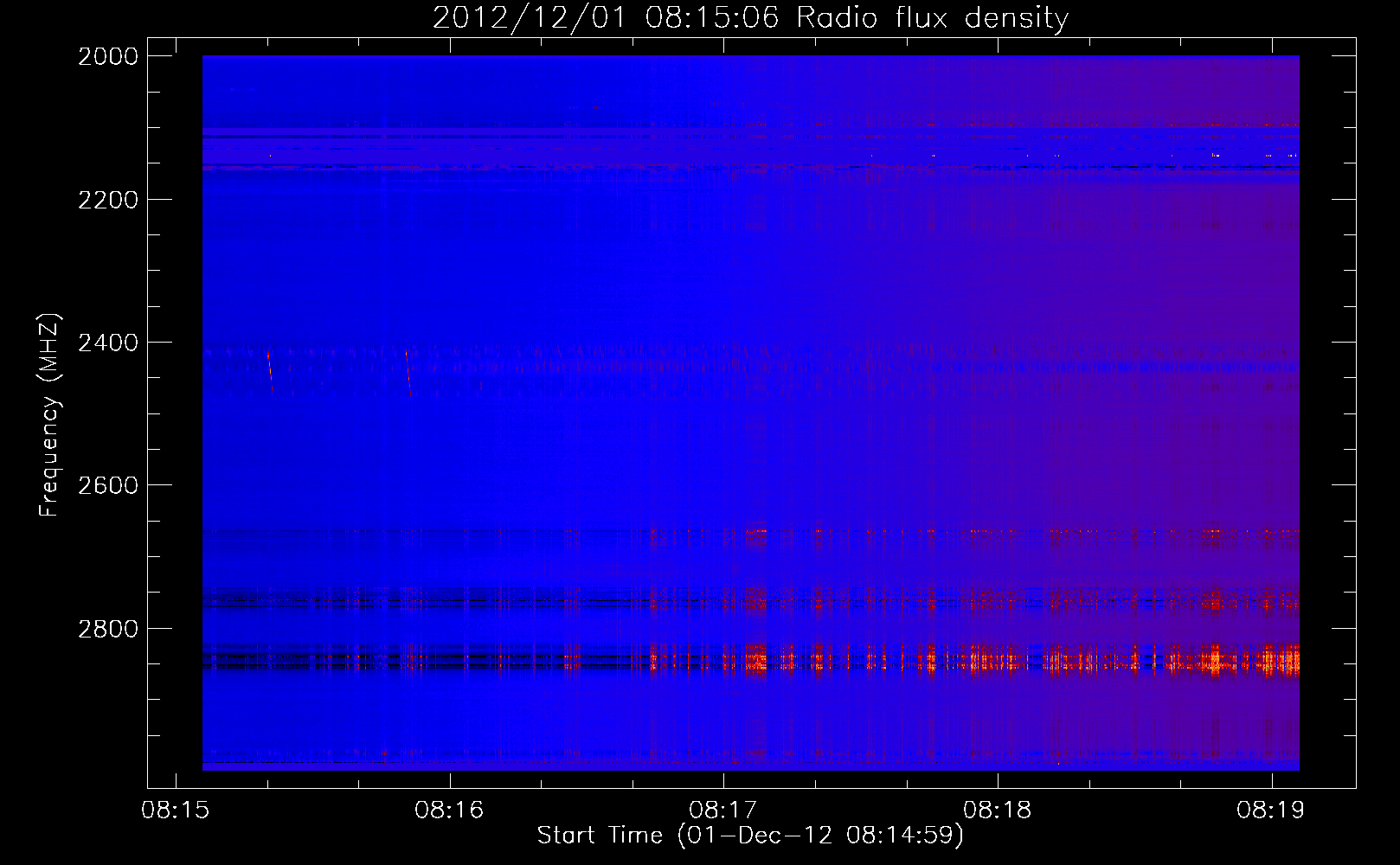Click the 08:17 time tick label
The width and height of the screenshot is (1400, 865).
(723, 811)
